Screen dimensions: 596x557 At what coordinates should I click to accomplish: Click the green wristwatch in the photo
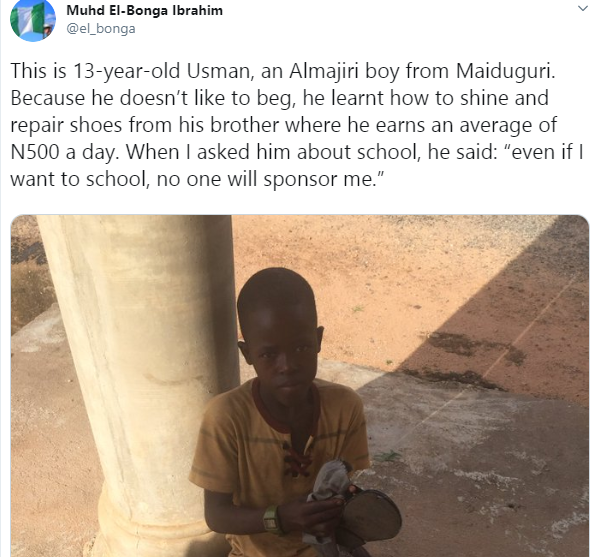click(272, 520)
